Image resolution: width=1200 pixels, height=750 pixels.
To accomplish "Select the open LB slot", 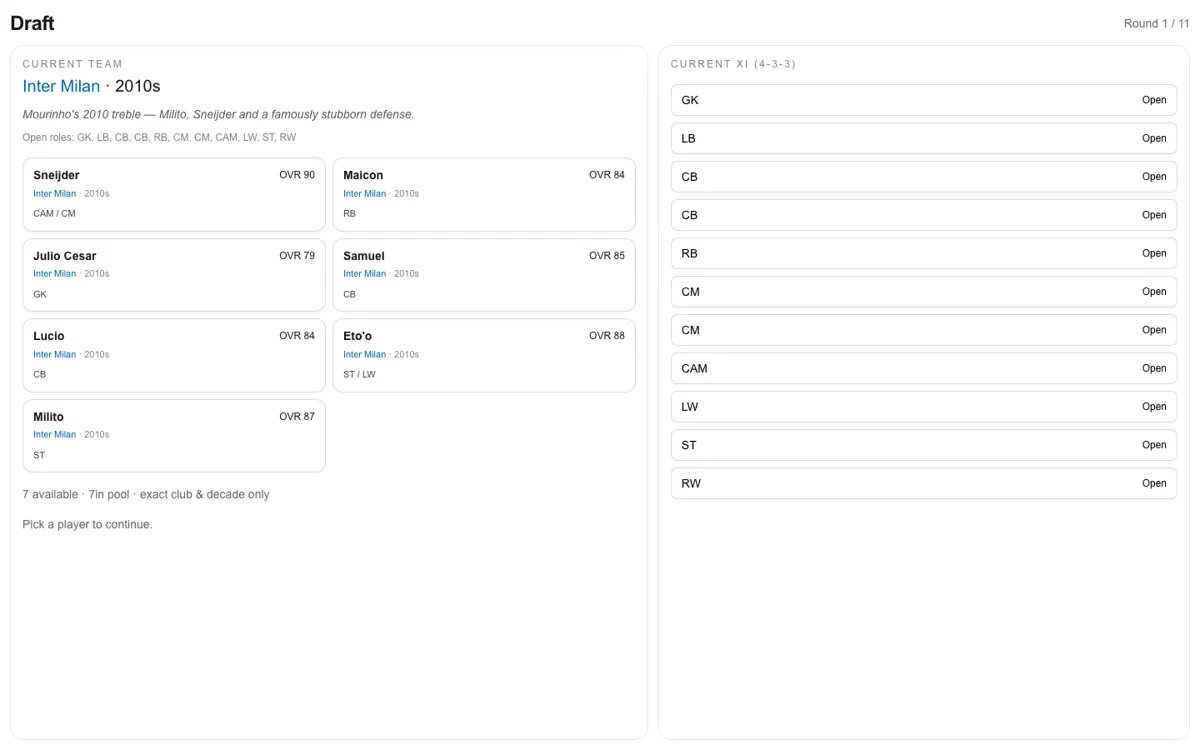I will coord(924,139).
